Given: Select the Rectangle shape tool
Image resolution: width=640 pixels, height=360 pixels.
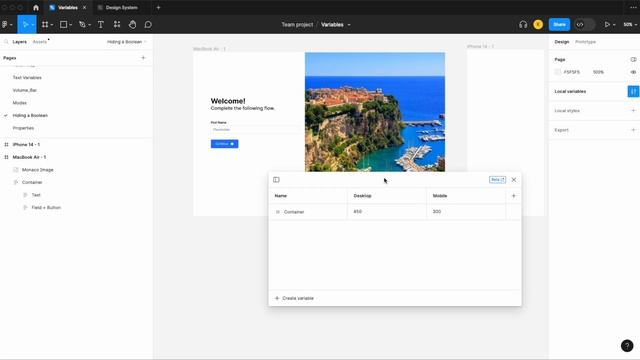Looking at the screenshot, I should click(x=63, y=24).
